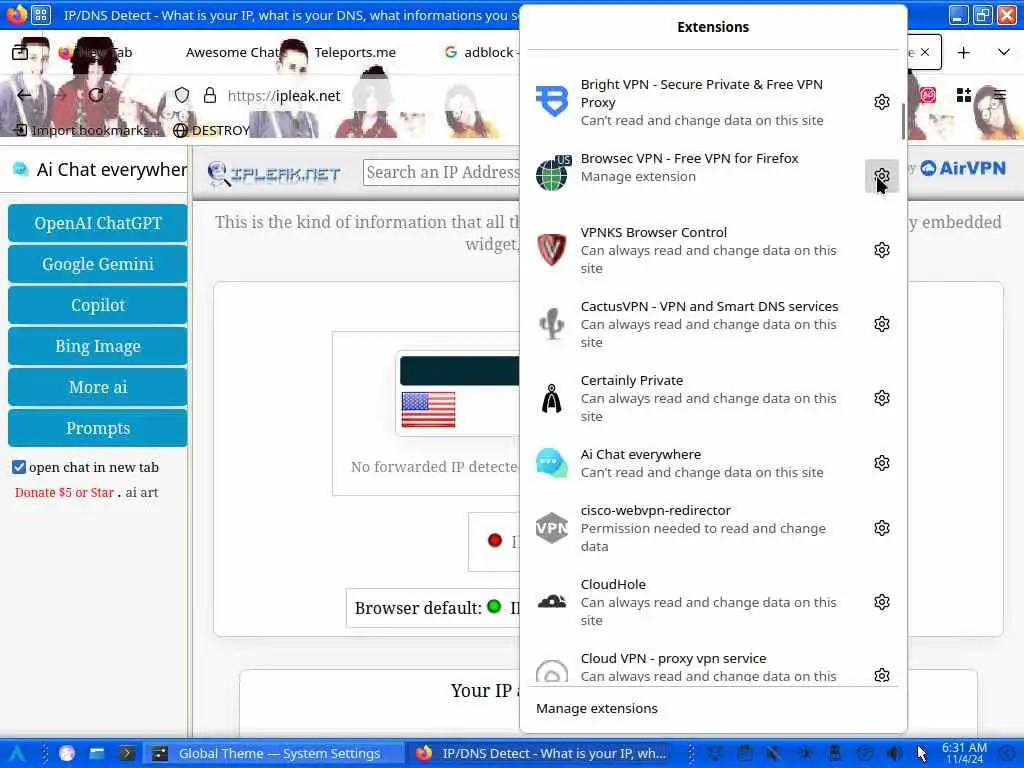This screenshot has width=1024, height=768.
Task: Open settings gear for Cloud VPN proxy
Action: [882, 675]
